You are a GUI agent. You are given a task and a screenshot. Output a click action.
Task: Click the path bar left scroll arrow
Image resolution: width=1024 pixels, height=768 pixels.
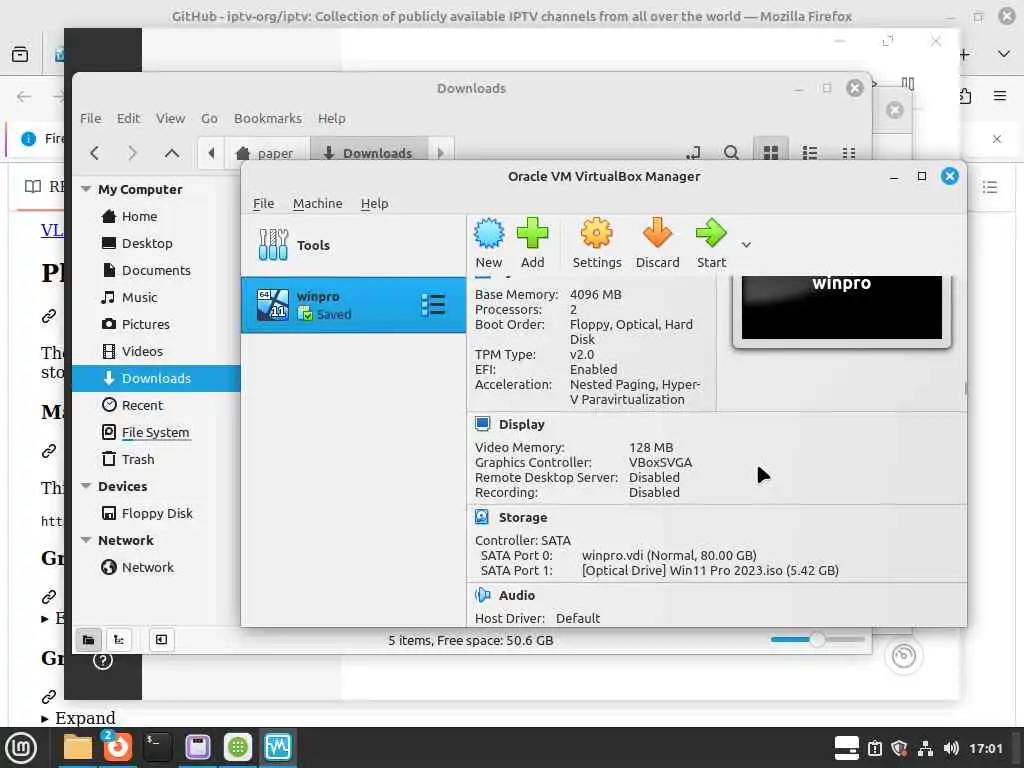211,153
